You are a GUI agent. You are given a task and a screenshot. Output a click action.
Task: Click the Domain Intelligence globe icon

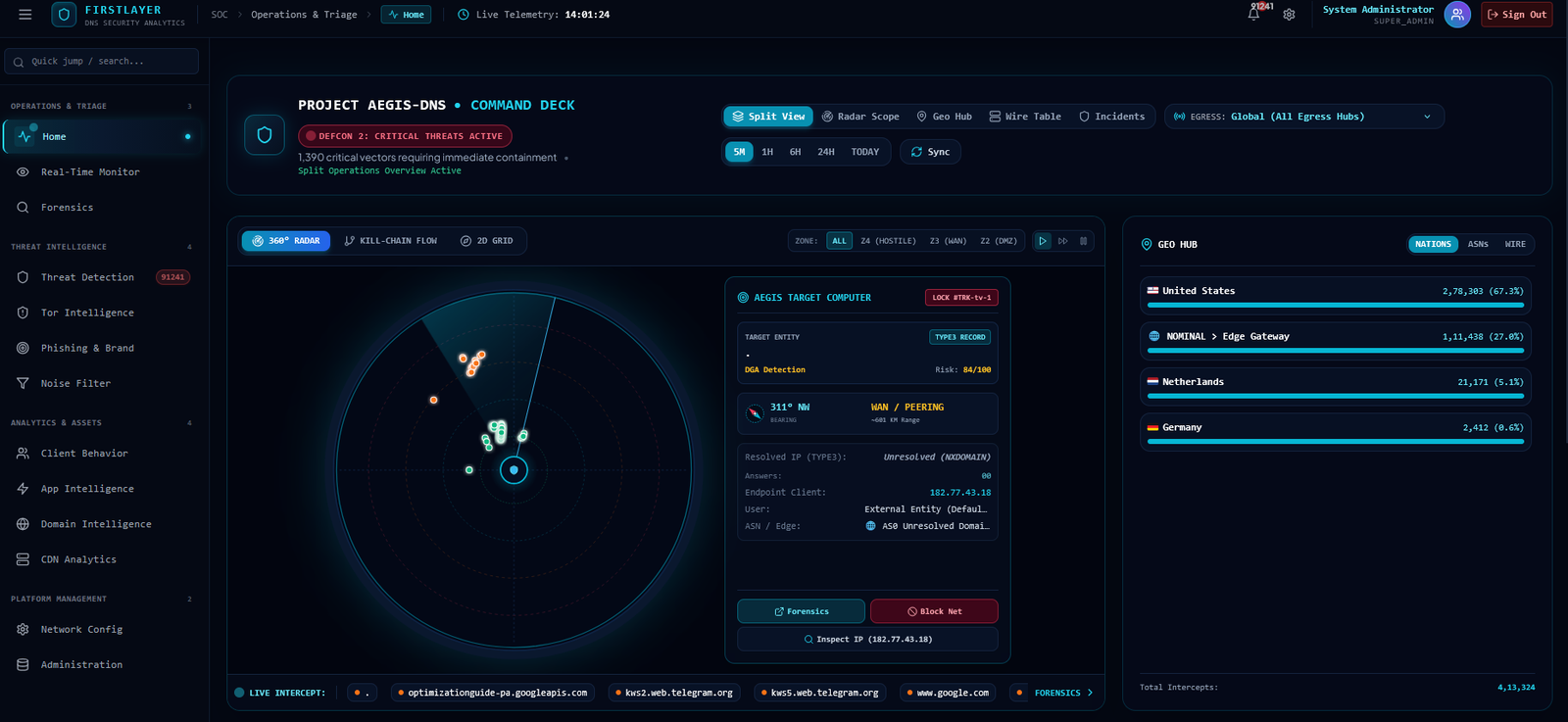23,524
